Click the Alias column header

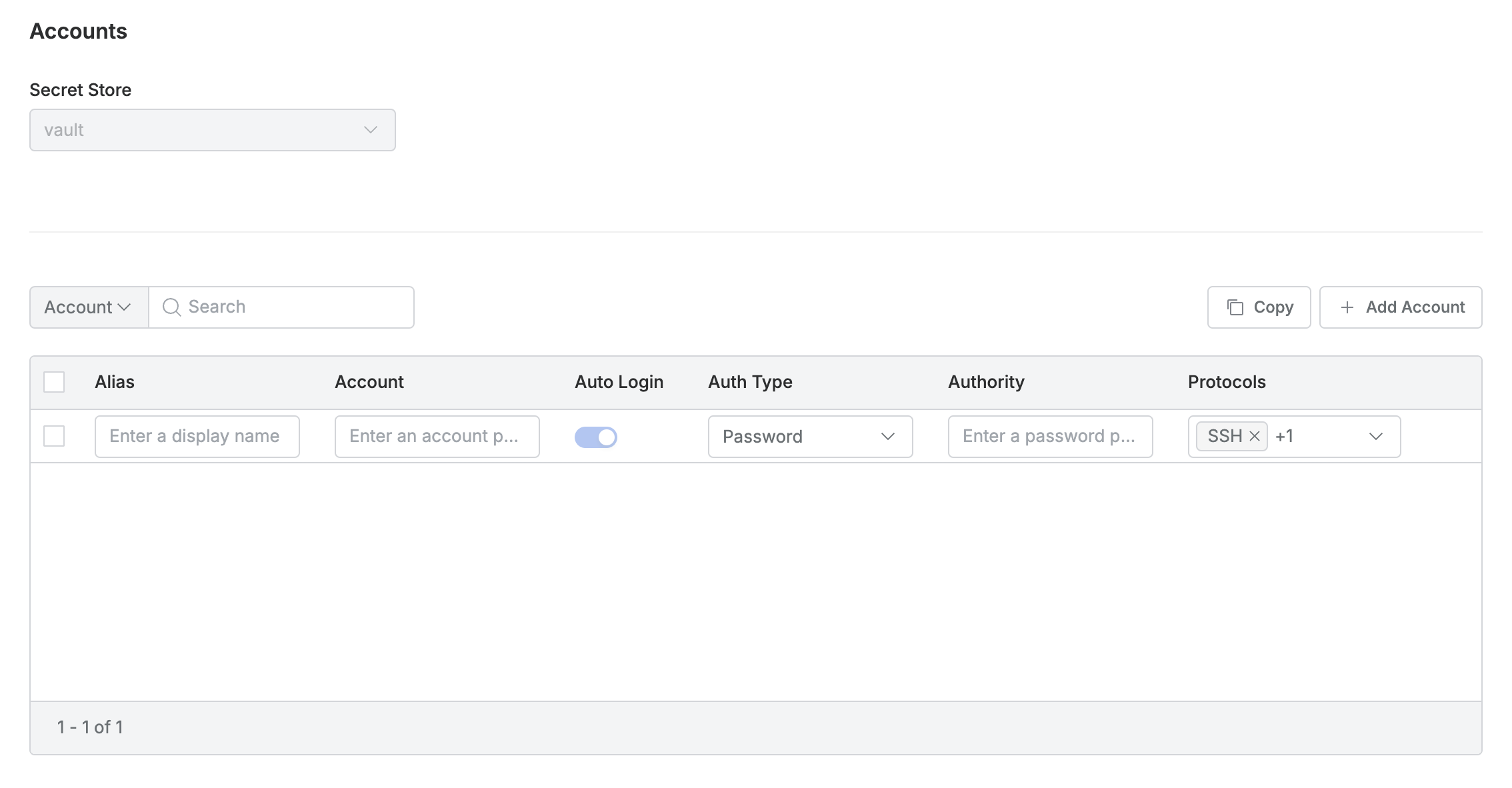pos(115,382)
